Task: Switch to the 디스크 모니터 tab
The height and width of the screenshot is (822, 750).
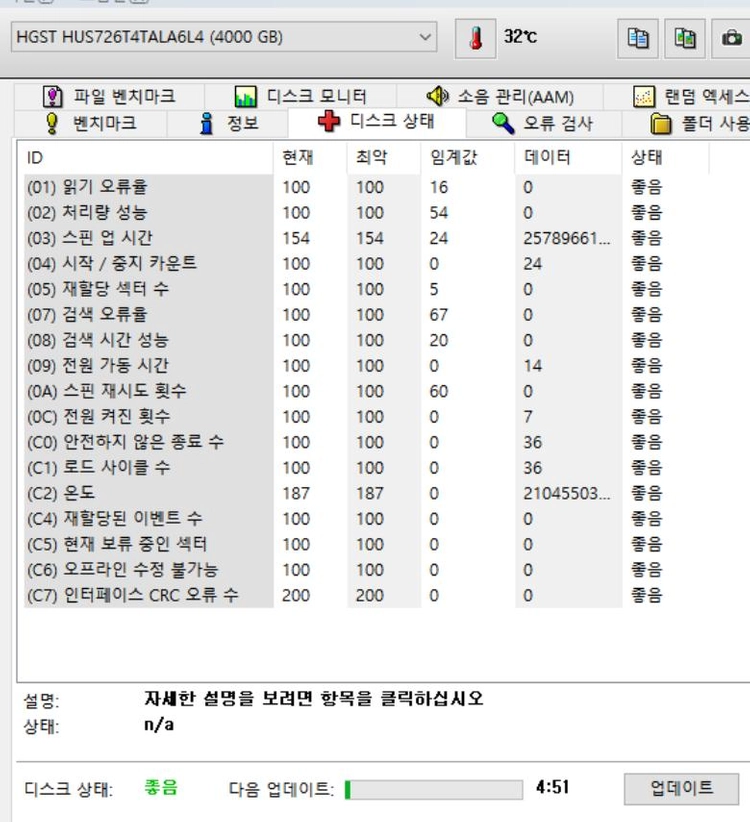Action: coord(300,96)
